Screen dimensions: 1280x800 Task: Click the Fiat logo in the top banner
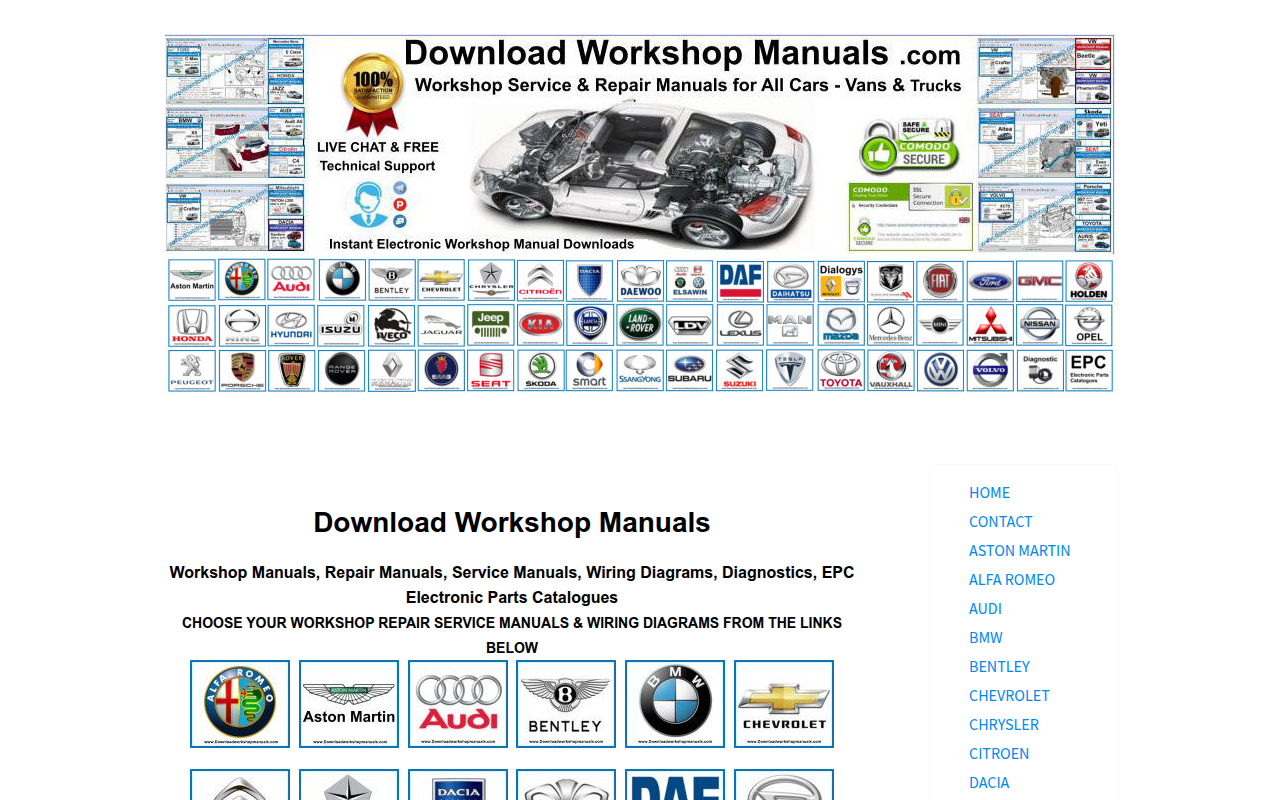point(940,281)
